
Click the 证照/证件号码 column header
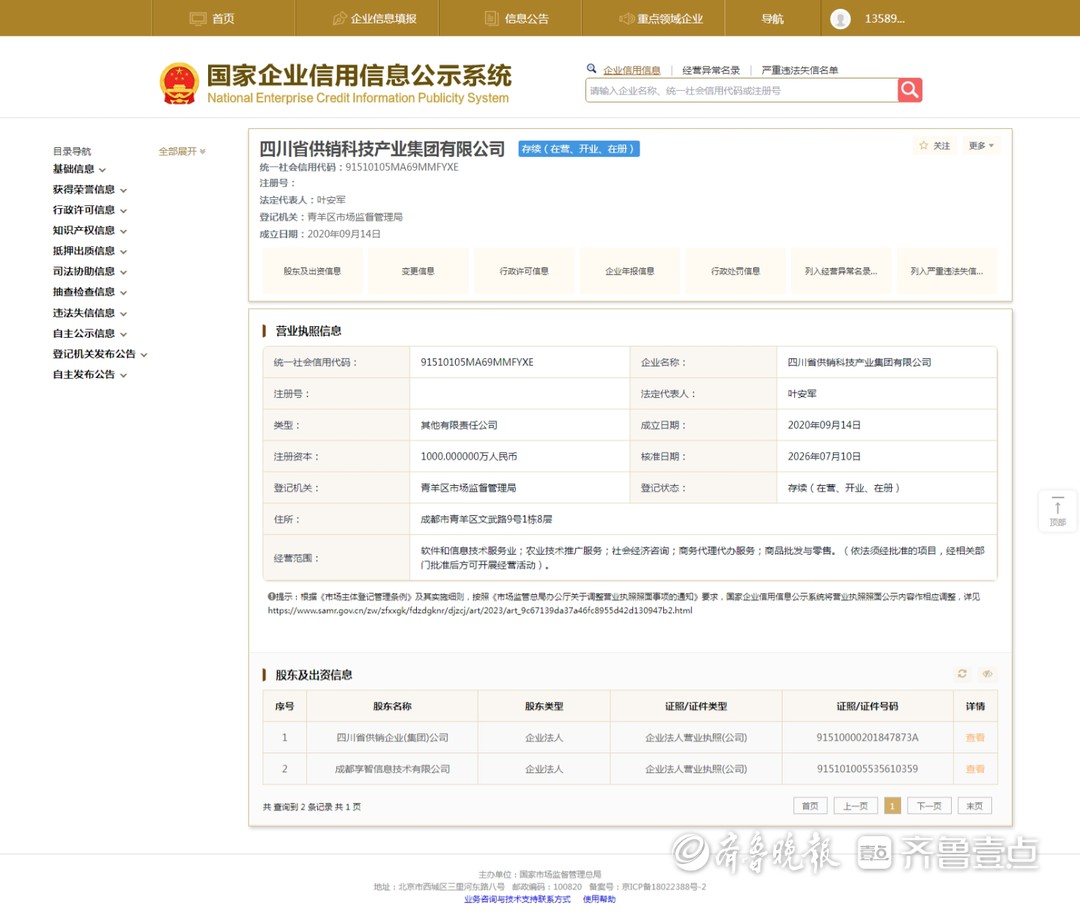pos(867,706)
